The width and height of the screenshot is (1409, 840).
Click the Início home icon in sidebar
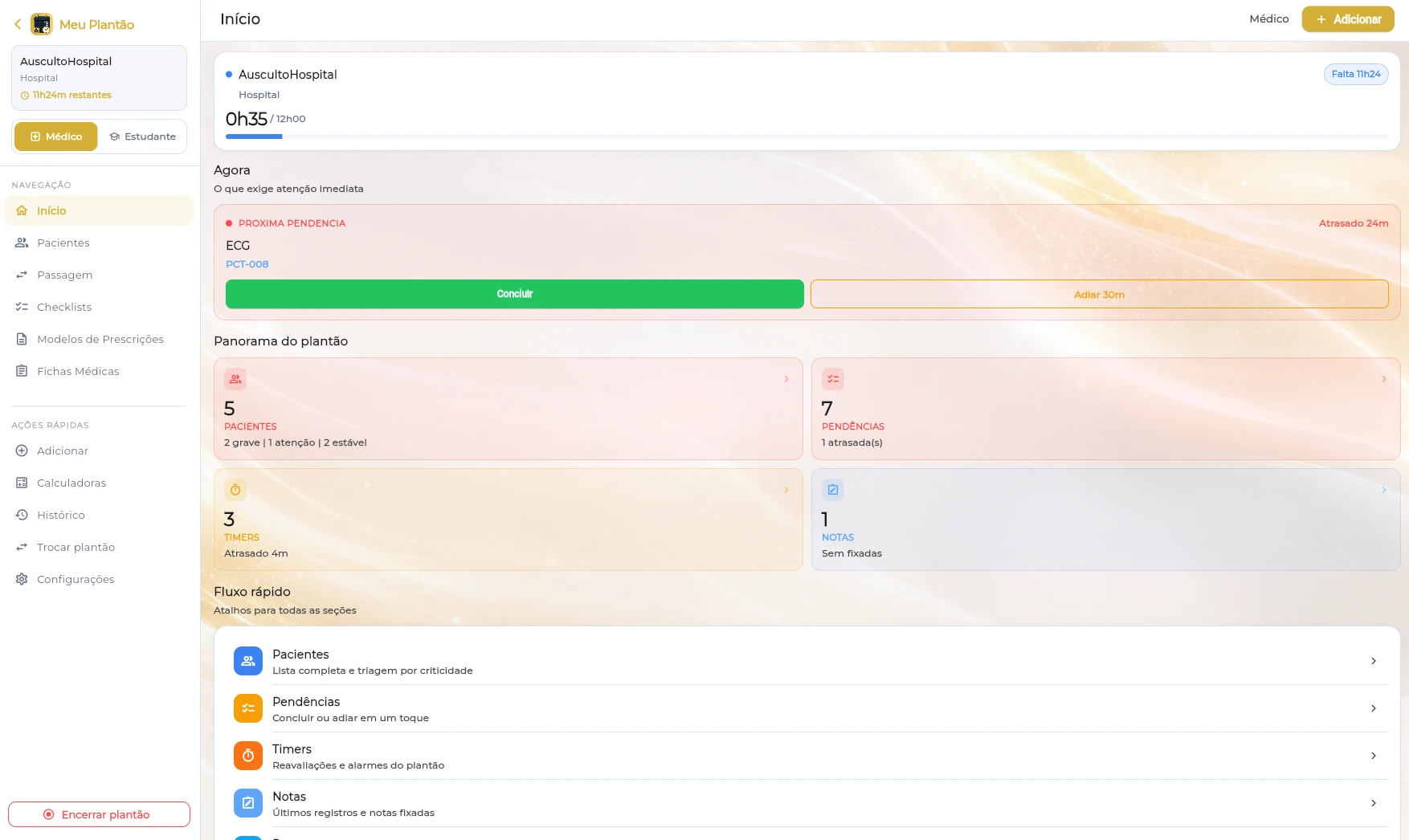pos(22,210)
